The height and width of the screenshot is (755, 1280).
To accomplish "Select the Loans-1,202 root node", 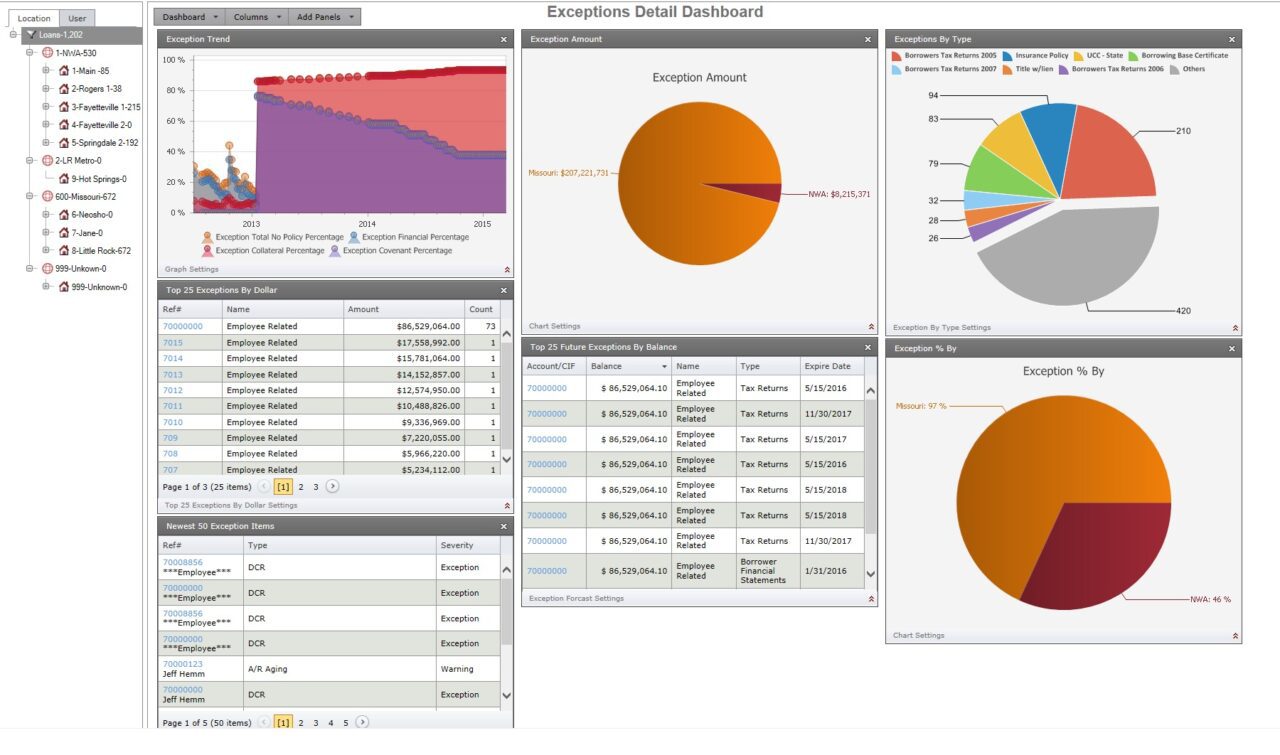I will 60,34.
